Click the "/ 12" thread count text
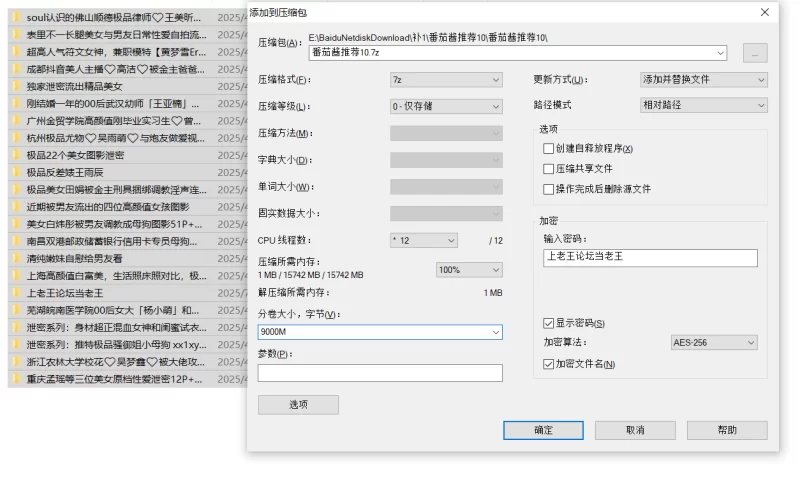The height and width of the screenshot is (484, 800). point(495,241)
